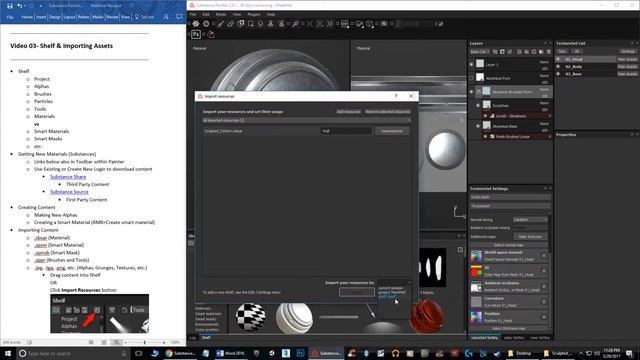Click Add resources button in Import dialog
The height and width of the screenshot is (360, 640).
click(x=349, y=111)
